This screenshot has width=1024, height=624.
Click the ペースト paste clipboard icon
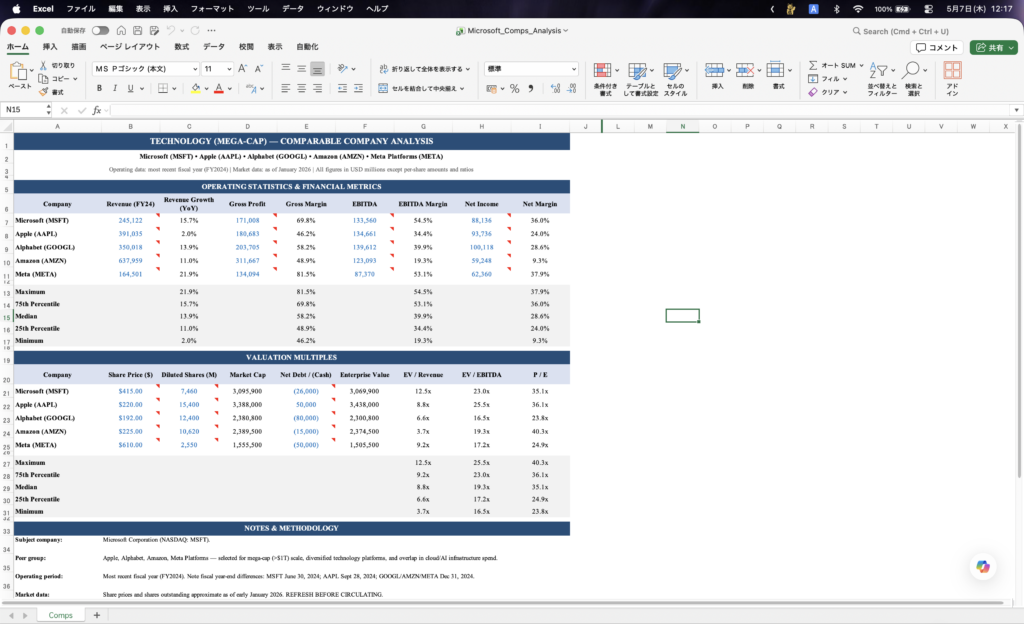[18, 71]
